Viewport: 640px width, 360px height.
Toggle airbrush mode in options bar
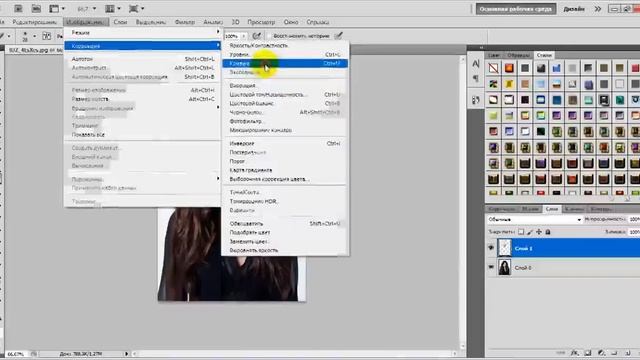click(x=256, y=36)
